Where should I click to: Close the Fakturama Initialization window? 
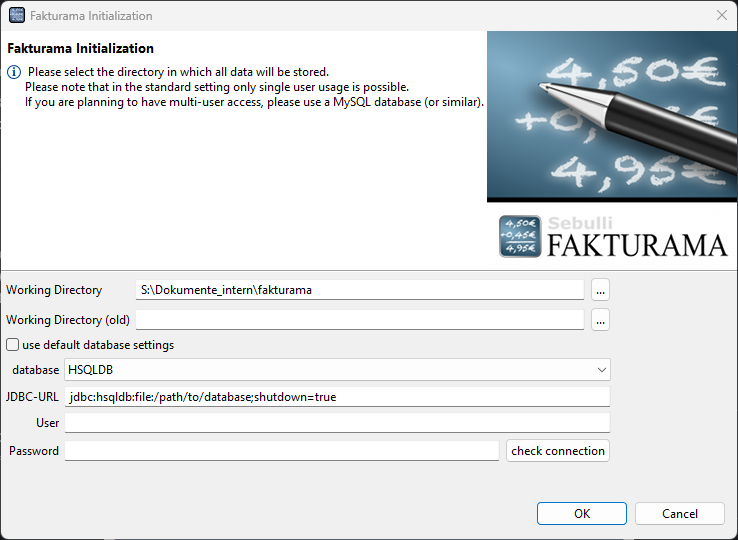click(722, 15)
